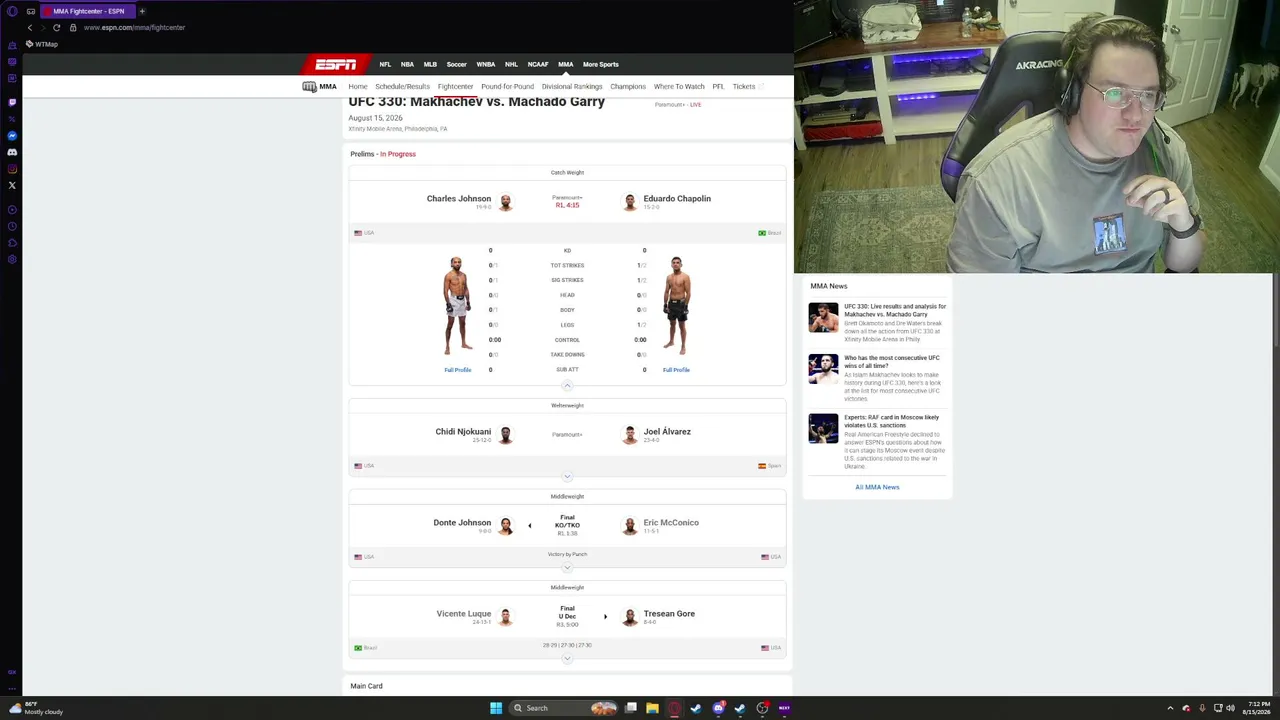The height and width of the screenshot is (720, 1280).
Task: Go to MMA Schedule/Results
Action: (402, 87)
